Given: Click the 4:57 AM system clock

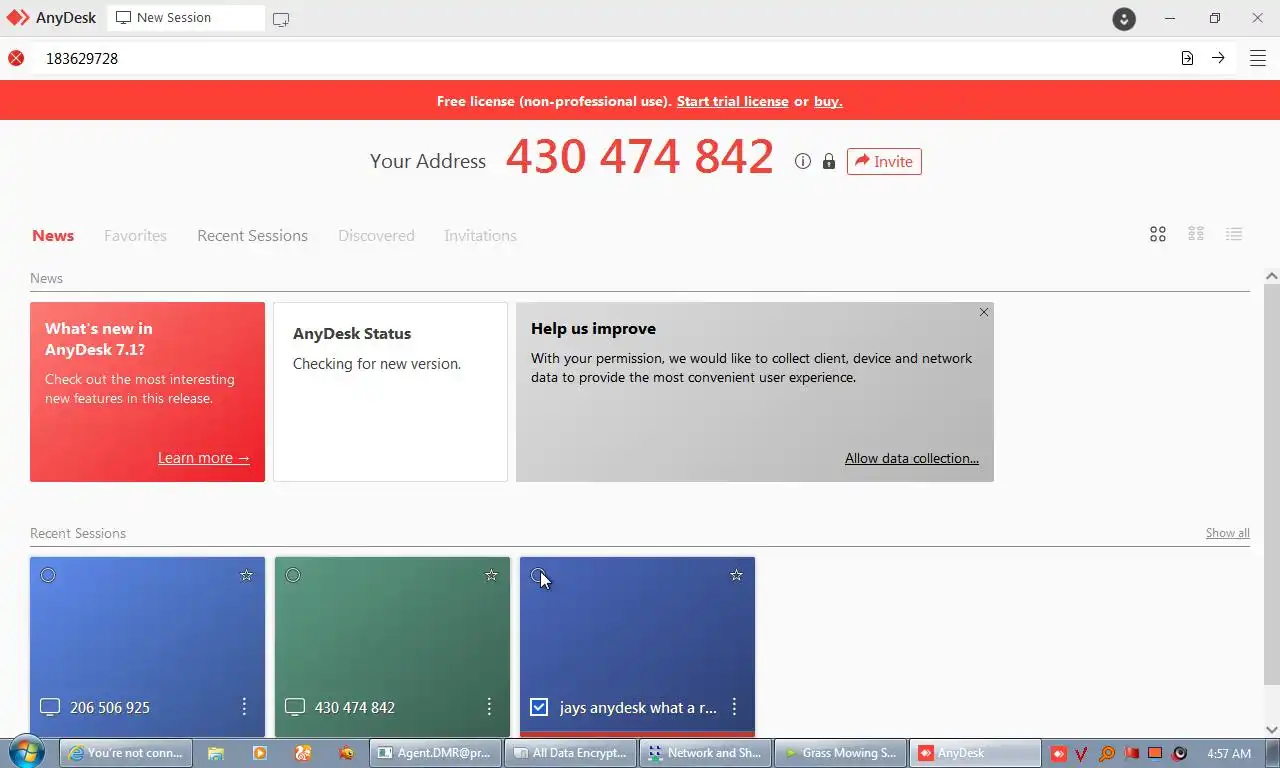Looking at the screenshot, I should click(1229, 753).
